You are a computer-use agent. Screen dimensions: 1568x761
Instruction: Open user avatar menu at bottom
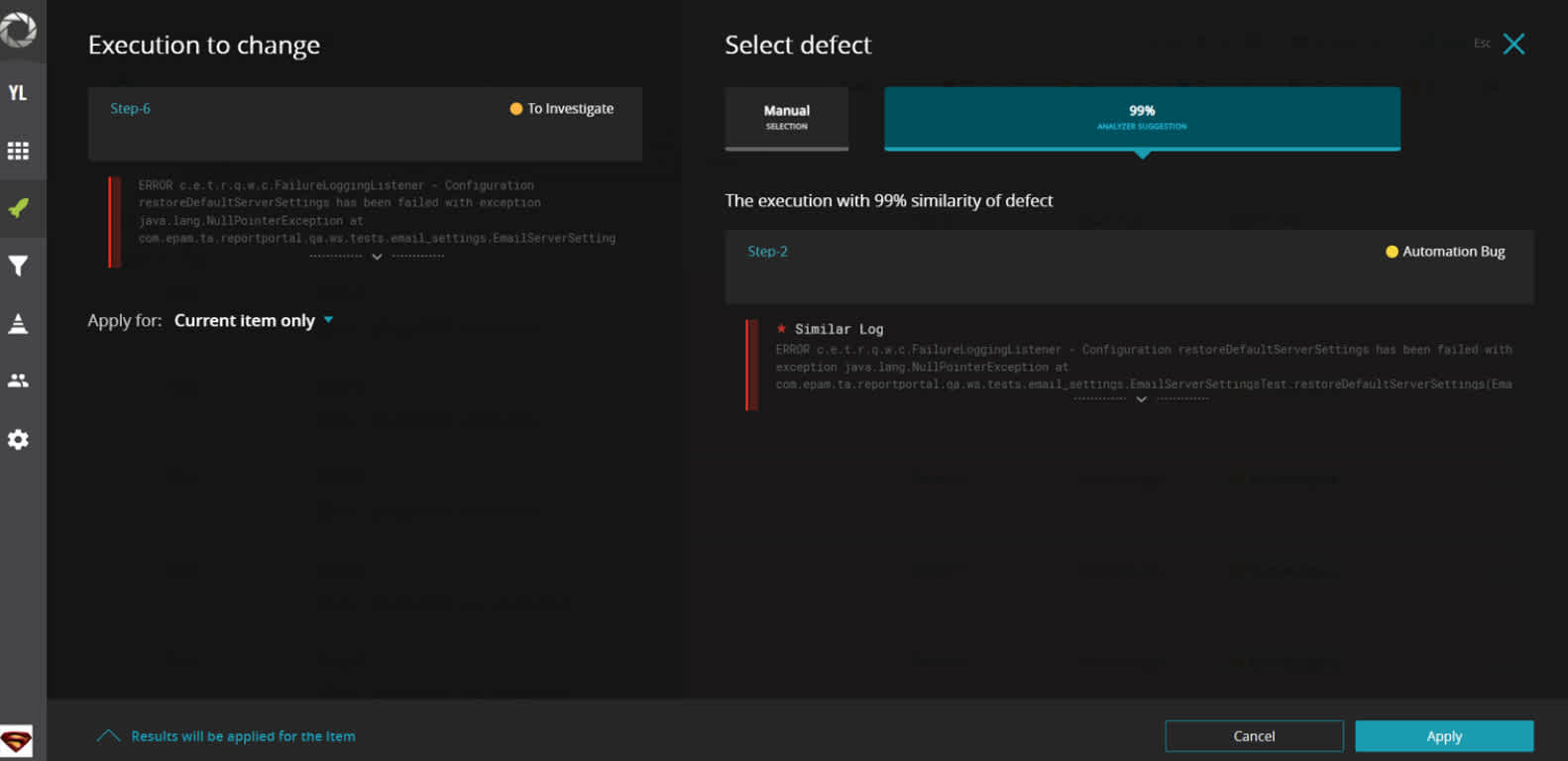pos(16,741)
